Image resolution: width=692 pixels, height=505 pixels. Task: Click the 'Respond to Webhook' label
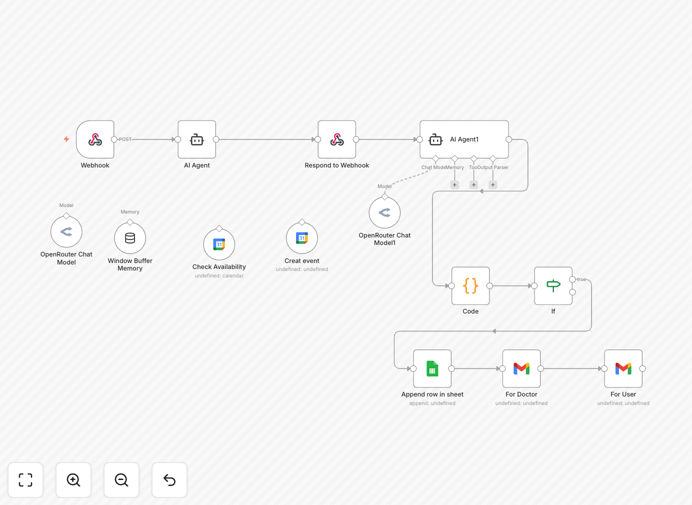337,166
